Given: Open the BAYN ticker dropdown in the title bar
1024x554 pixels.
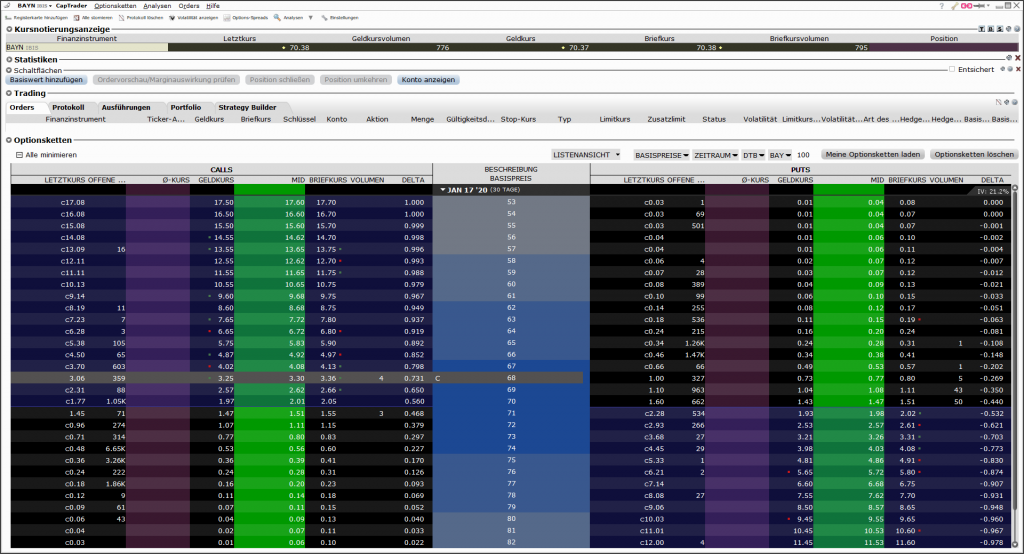Looking at the screenshot, I should (50, 6).
